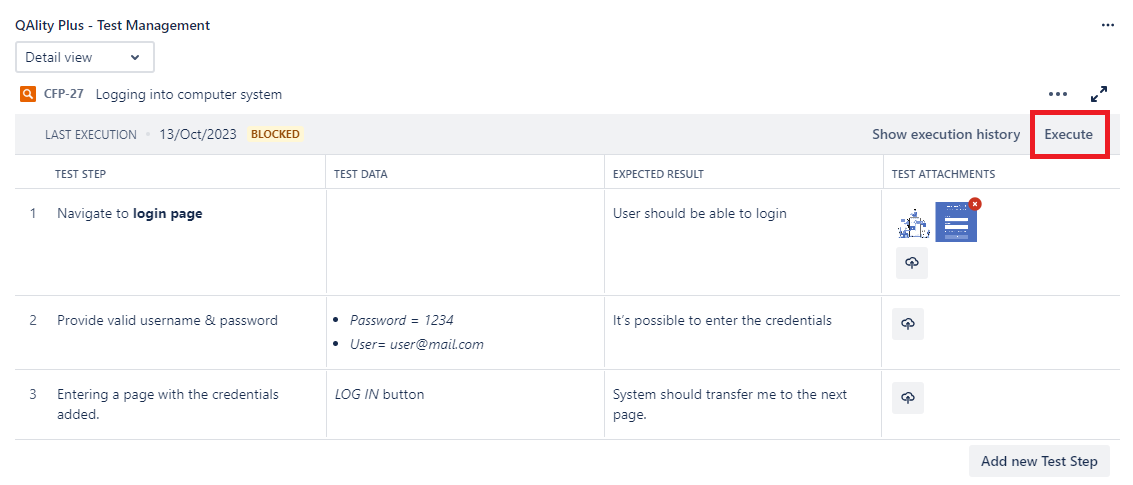Image resolution: width=1133 pixels, height=485 pixels.
Task: Click the BLOCKED status badge
Action: [x=275, y=134]
